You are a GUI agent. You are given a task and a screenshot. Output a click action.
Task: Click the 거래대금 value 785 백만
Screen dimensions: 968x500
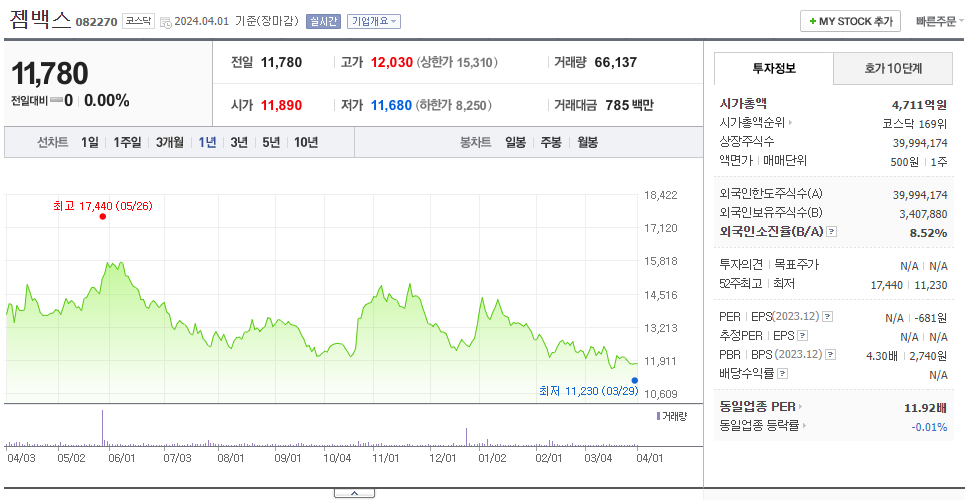(629, 106)
